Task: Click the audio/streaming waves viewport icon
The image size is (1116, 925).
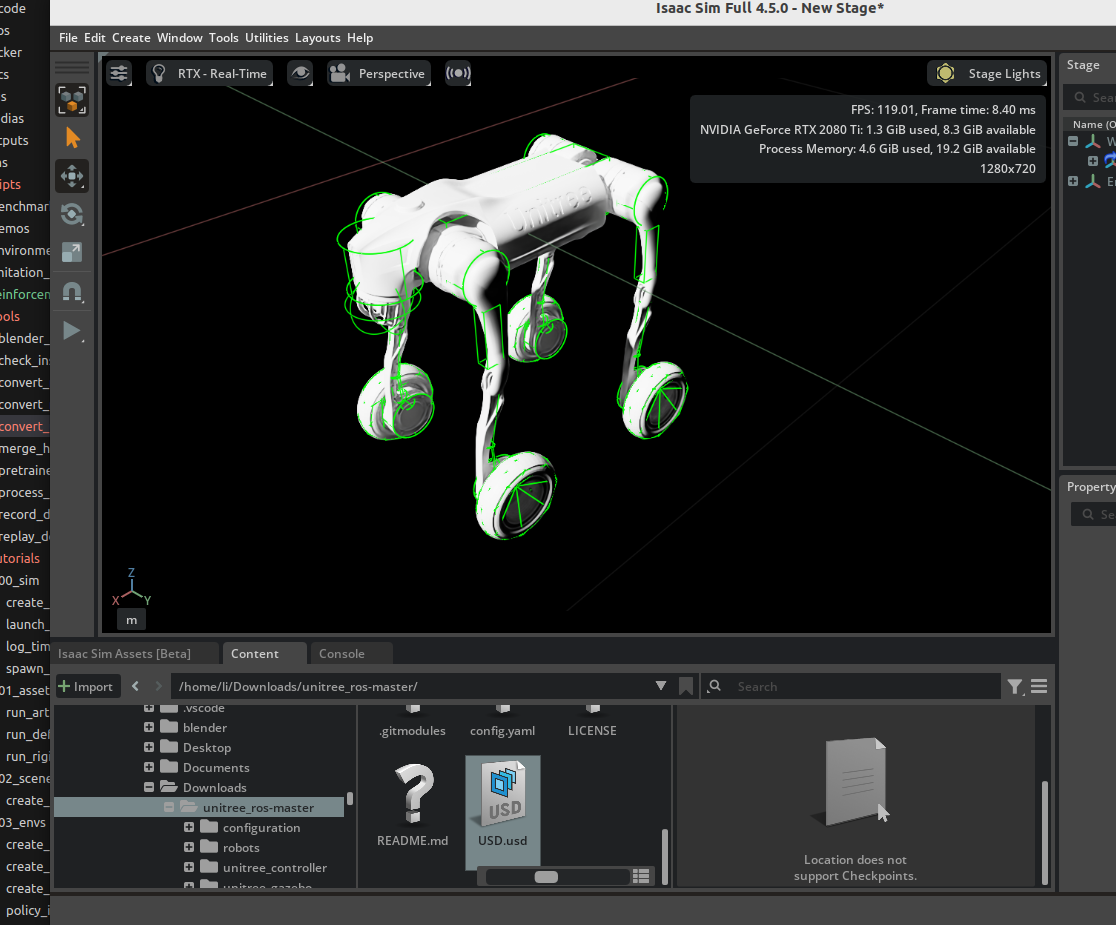Action: (x=458, y=73)
